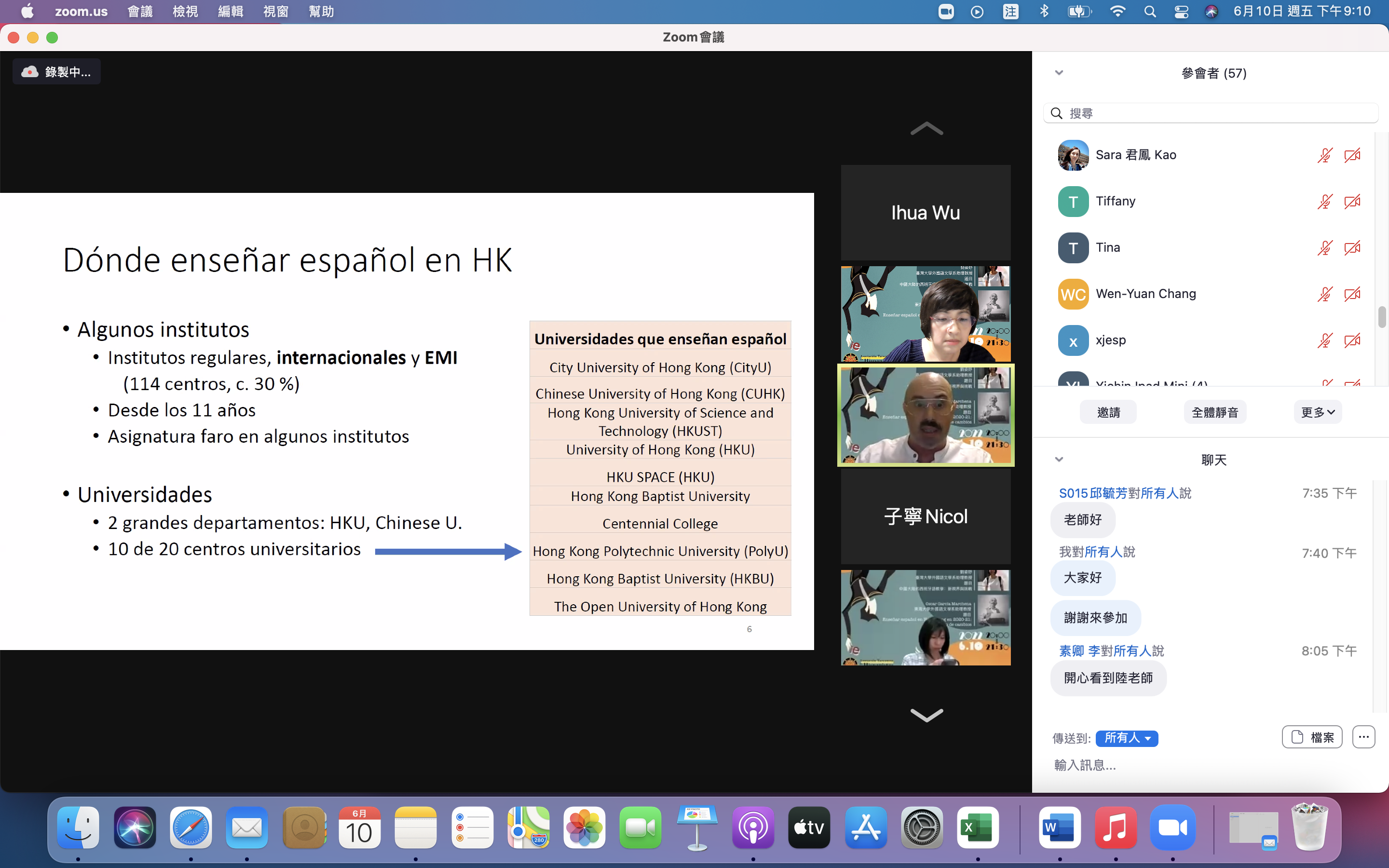Screen dimensions: 1389x868
Task: Show previous video thumbnails with up chevron
Action: tap(926, 129)
